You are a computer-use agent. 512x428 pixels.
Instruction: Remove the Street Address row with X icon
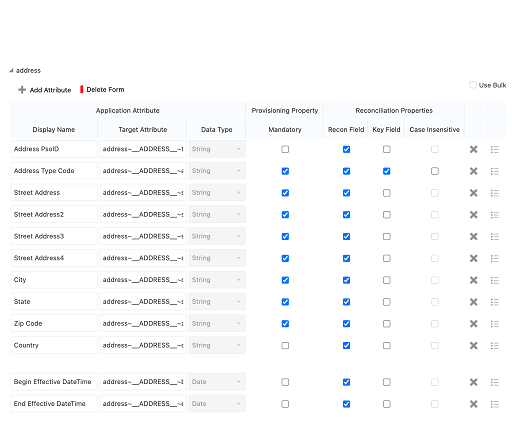[473, 193]
